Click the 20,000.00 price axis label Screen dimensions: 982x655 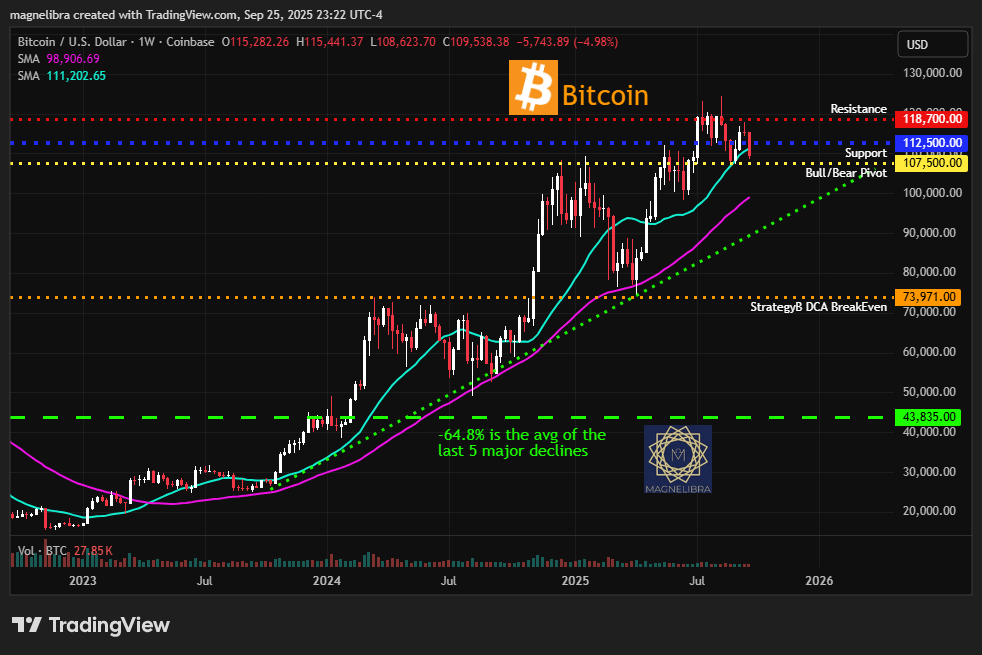tap(929, 511)
